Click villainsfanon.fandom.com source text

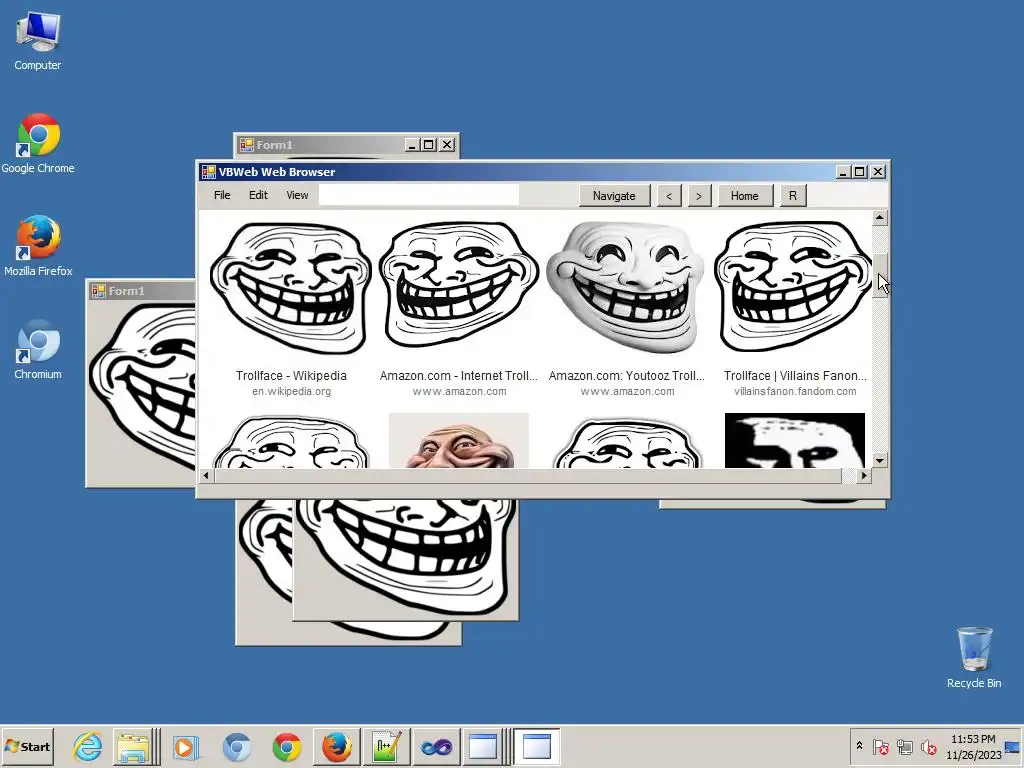[x=795, y=391]
